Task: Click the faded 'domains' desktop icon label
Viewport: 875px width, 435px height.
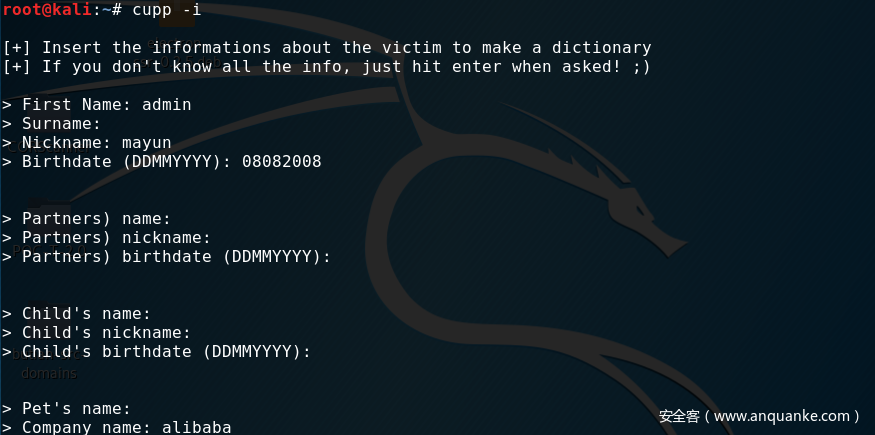Action: click(49, 373)
